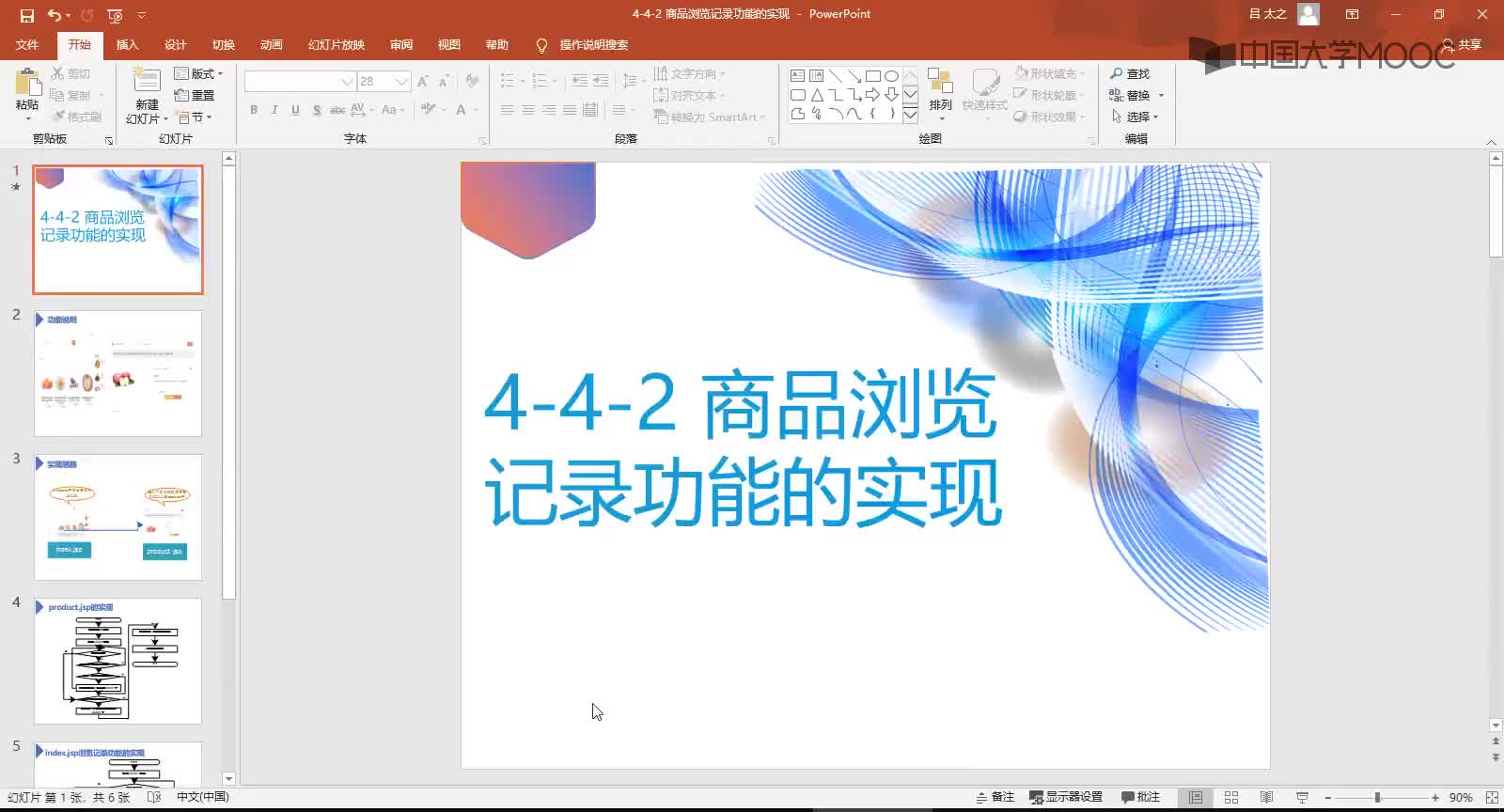Select slide 3 thumbnail 实现思路
This screenshot has height=812, width=1504.
point(117,517)
